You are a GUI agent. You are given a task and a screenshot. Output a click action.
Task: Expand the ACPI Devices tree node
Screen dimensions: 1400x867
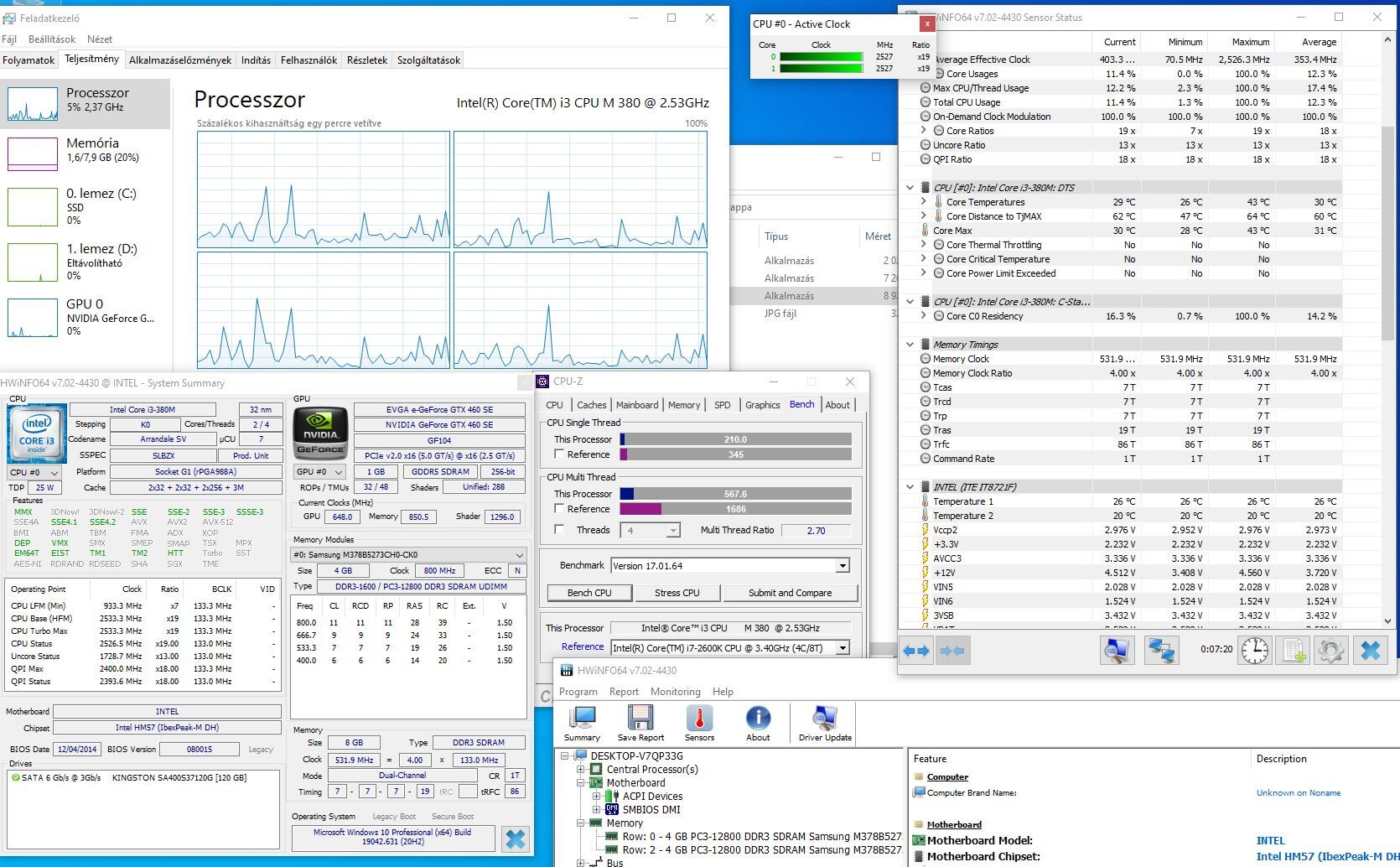coord(596,797)
